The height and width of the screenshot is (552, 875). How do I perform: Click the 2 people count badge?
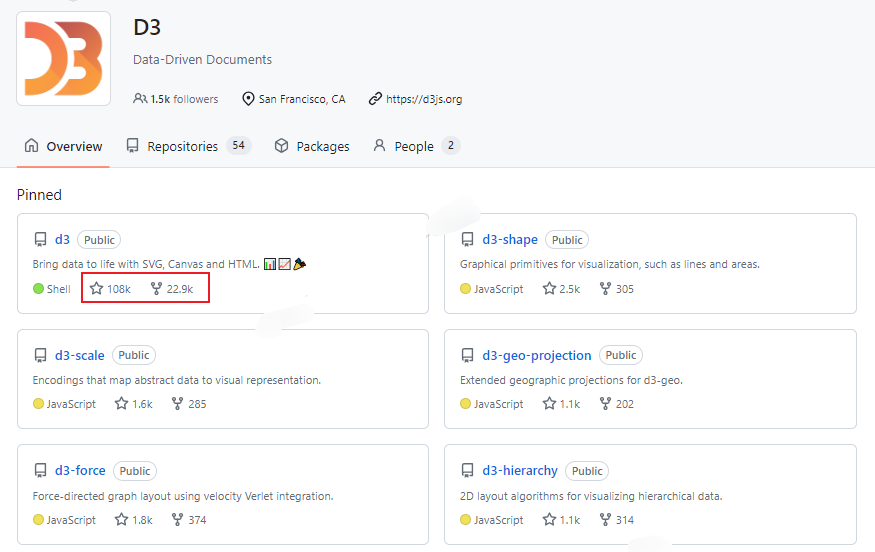(x=451, y=146)
